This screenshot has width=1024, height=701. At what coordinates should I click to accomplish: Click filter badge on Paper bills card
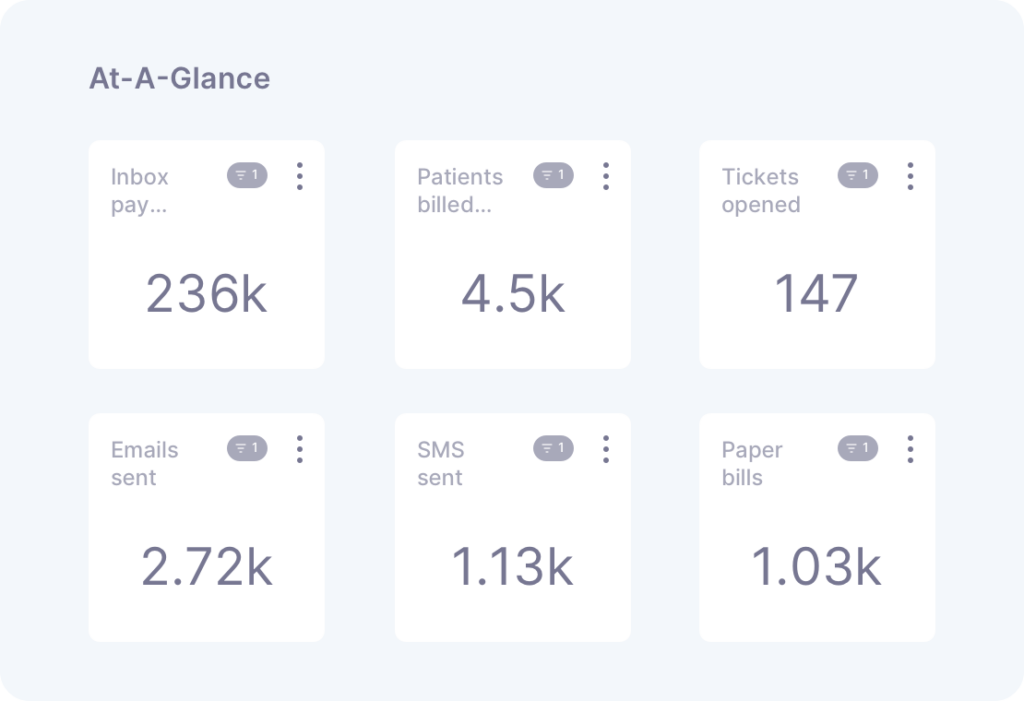click(857, 448)
